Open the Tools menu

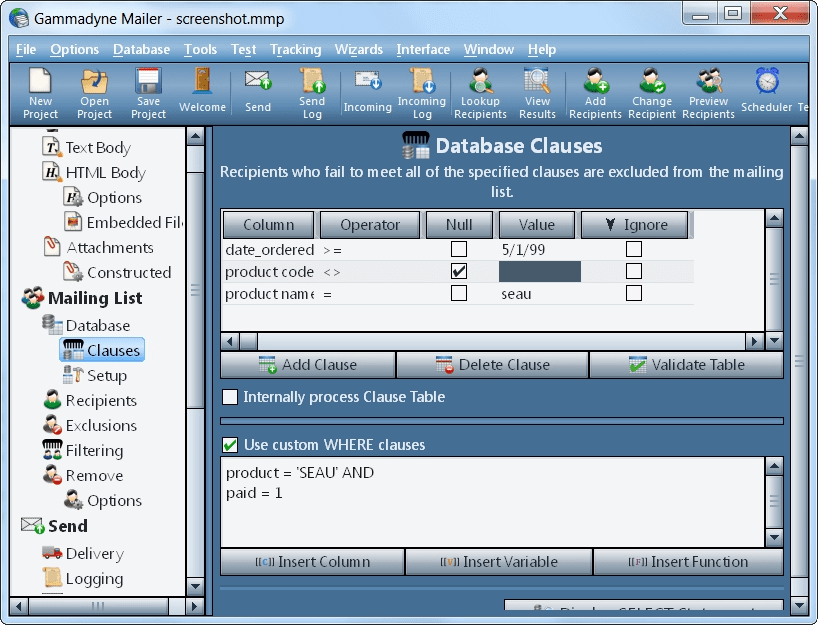(x=200, y=50)
